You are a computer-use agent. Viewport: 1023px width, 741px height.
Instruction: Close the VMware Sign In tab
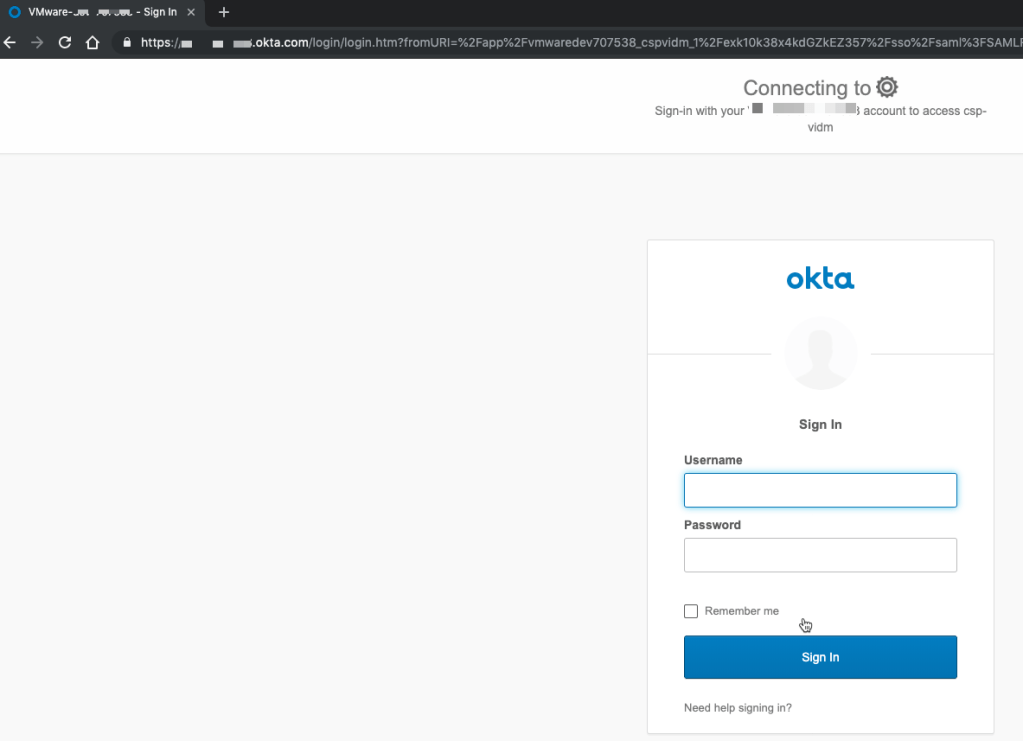[x=191, y=12]
